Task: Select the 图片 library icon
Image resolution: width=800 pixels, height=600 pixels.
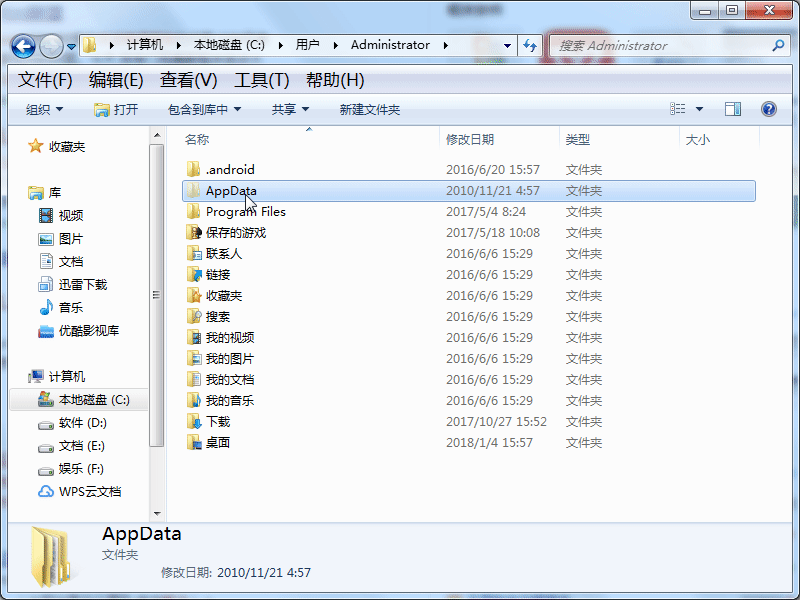Action: coord(46,239)
